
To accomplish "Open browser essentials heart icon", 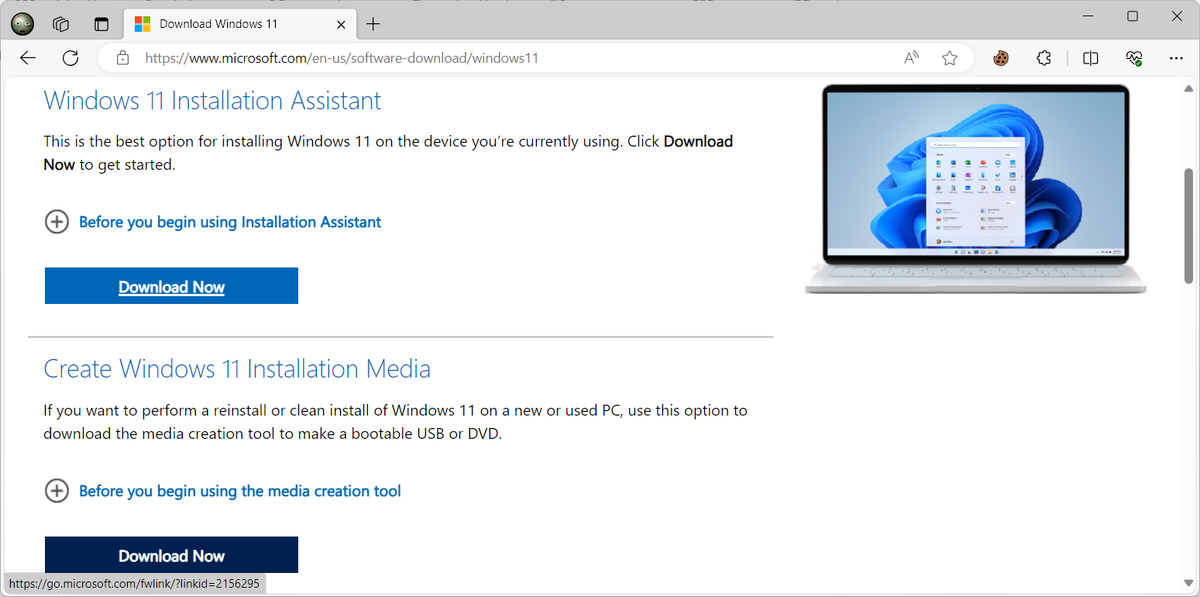I will tap(1134, 58).
